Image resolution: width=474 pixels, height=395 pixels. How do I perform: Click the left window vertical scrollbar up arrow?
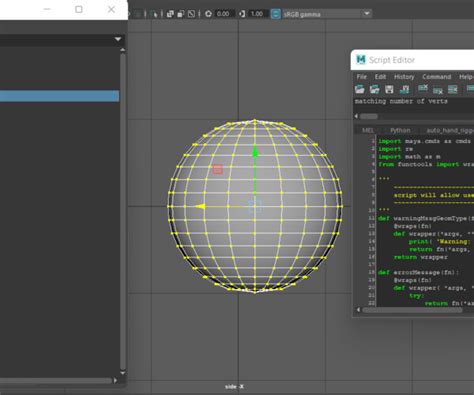pyautogui.click(x=123, y=50)
